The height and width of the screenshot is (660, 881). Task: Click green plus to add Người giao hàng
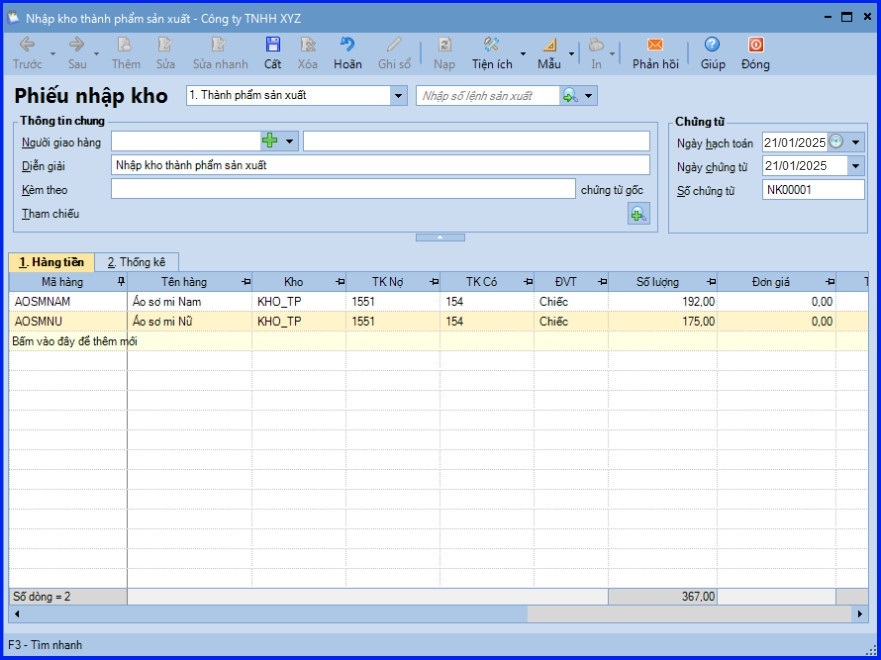[x=269, y=142]
